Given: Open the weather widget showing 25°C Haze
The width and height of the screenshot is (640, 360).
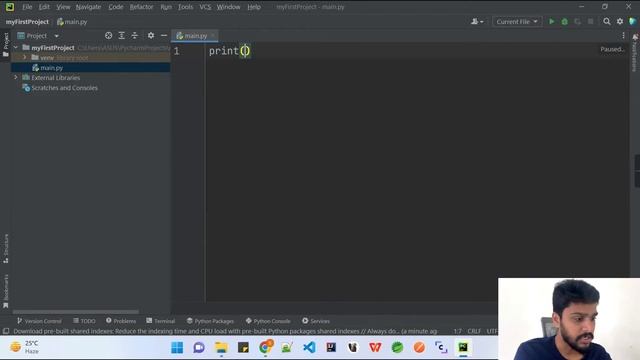Looking at the screenshot, I should coord(24,347).
